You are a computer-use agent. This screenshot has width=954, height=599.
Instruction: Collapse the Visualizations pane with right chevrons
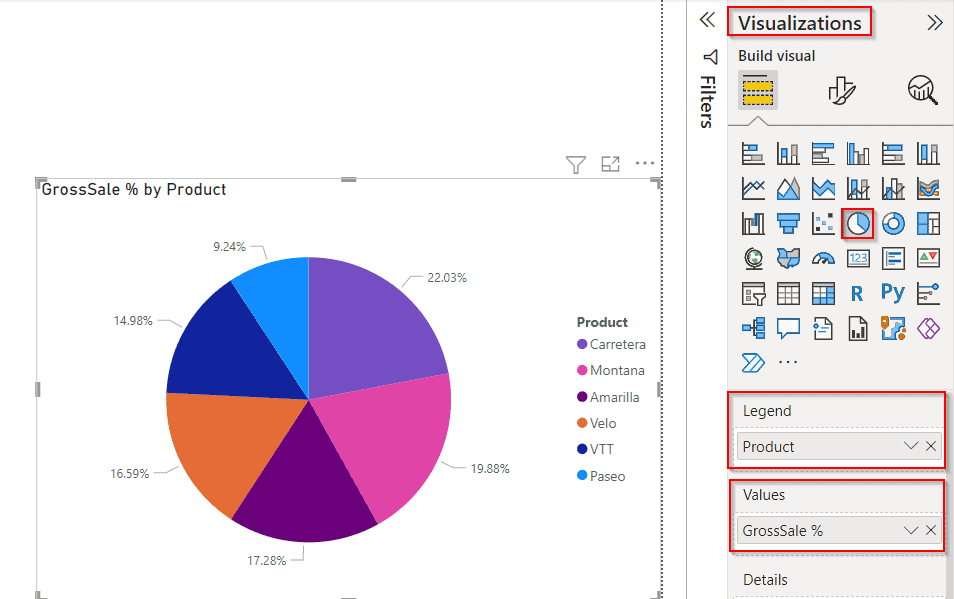click(x=935, y=23)
